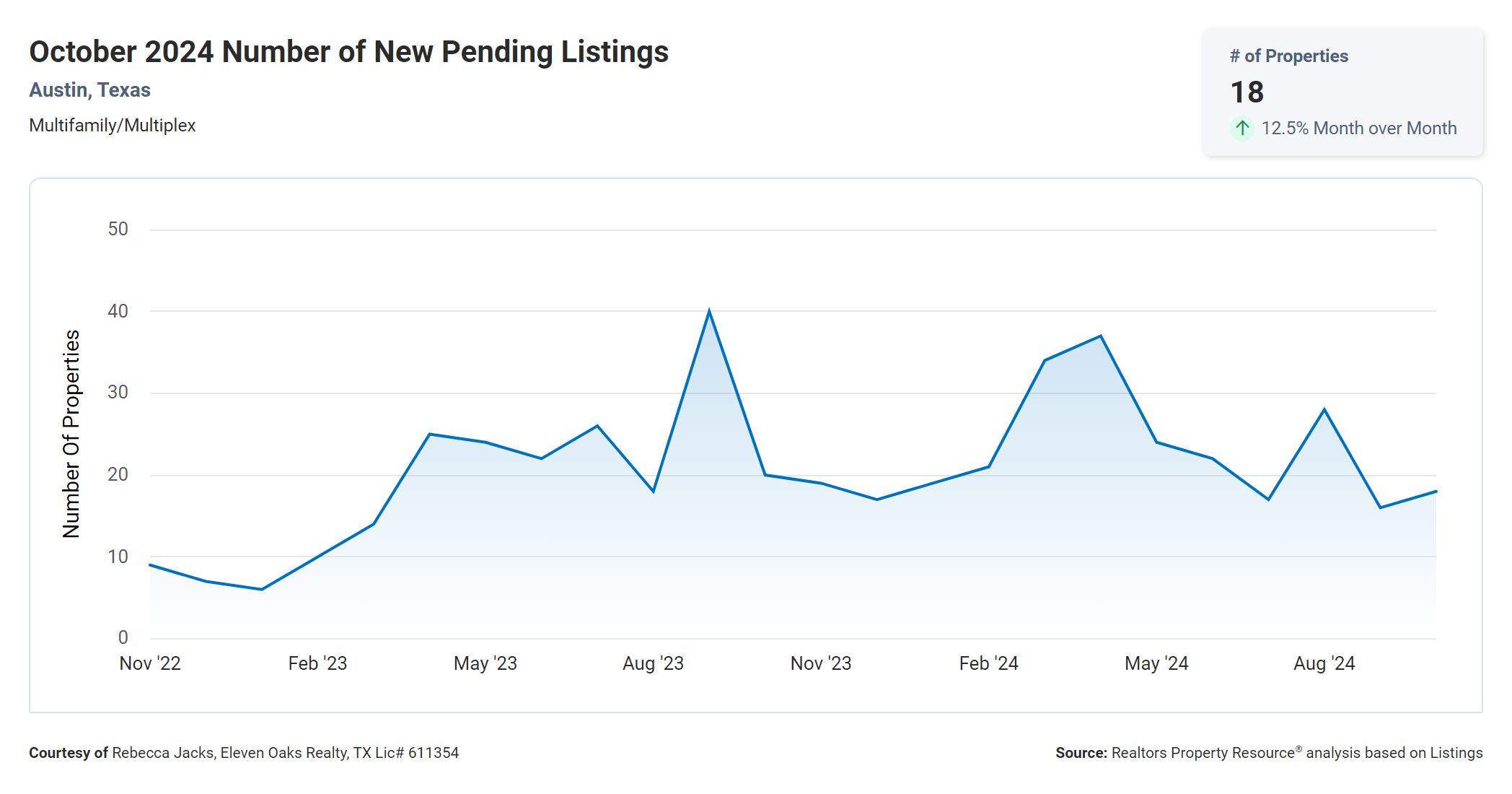Click the green upward arrow icon
The width and height of the screenshot is (1512, 794).
(1241, 128)
